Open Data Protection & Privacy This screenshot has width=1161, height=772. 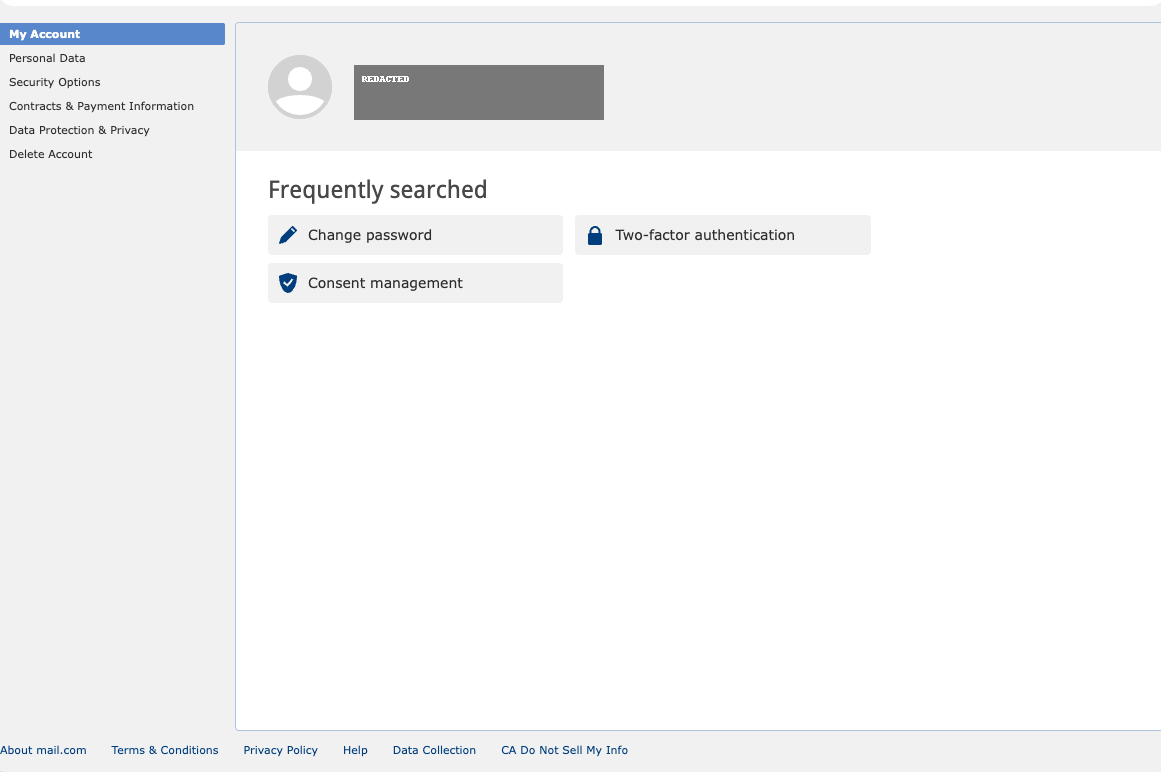tap(79, 130)
